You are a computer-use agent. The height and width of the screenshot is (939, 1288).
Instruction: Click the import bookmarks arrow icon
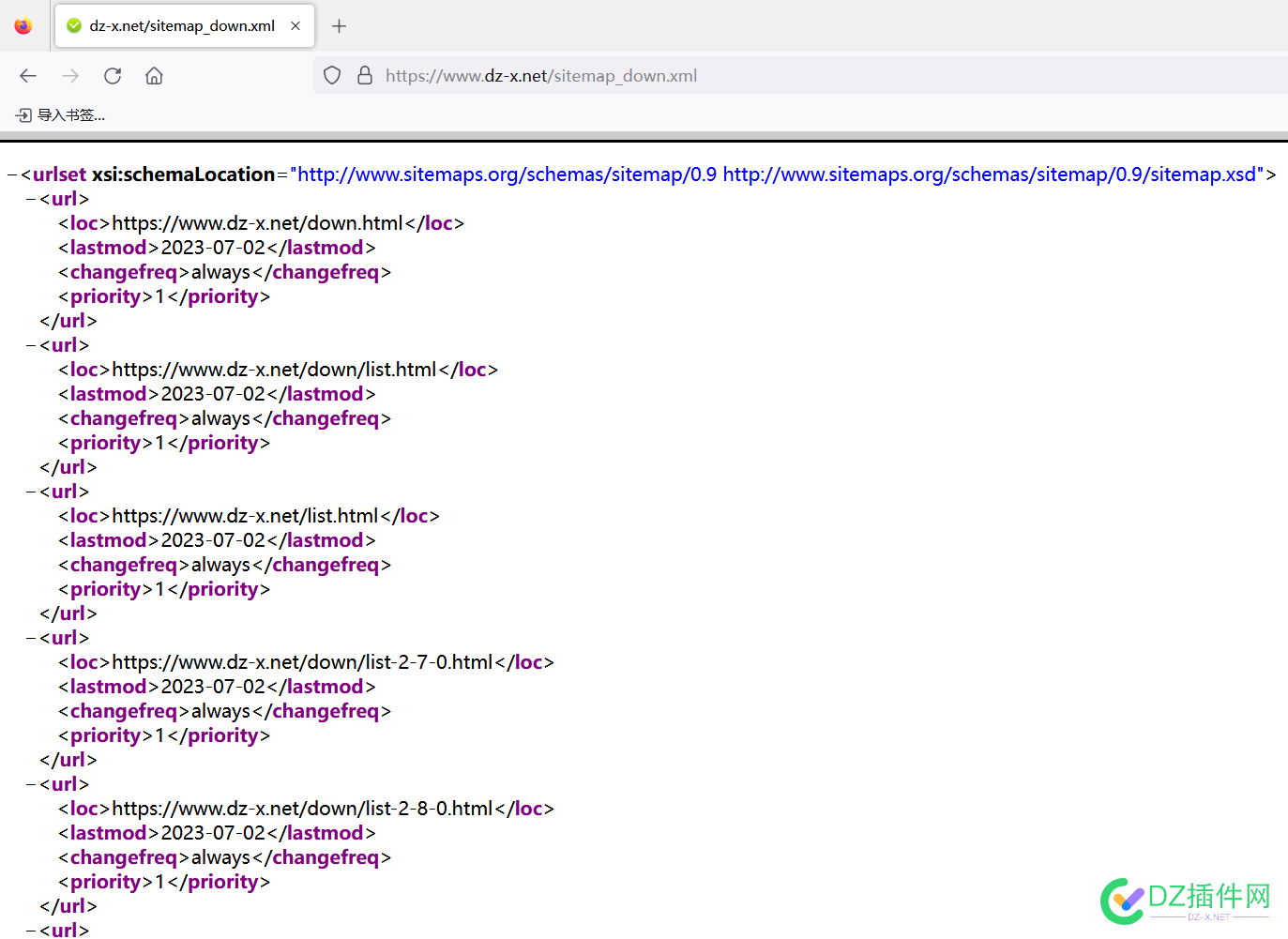coord(24,115)
